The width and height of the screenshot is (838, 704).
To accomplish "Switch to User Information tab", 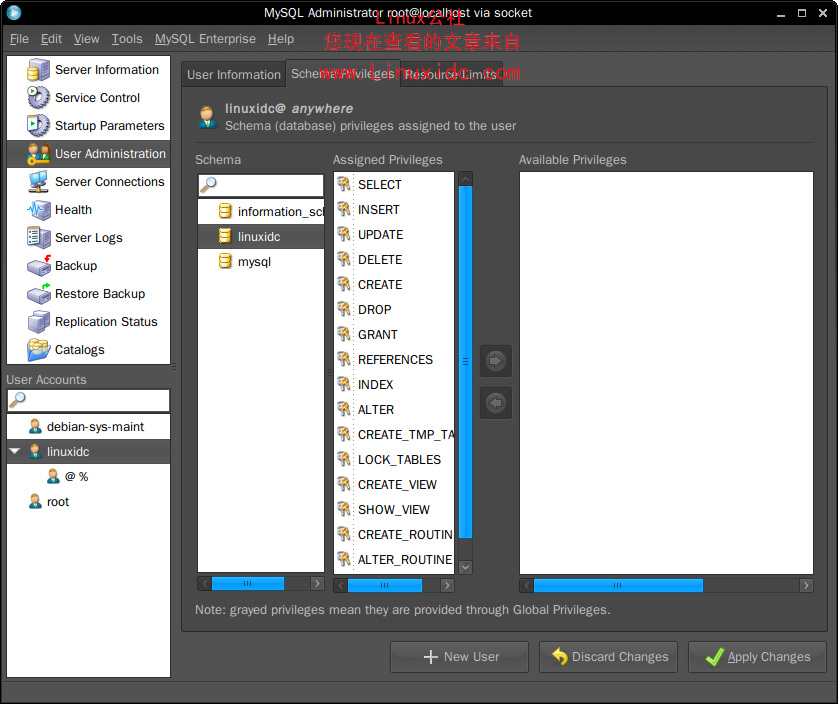I will tap(234, 74).
